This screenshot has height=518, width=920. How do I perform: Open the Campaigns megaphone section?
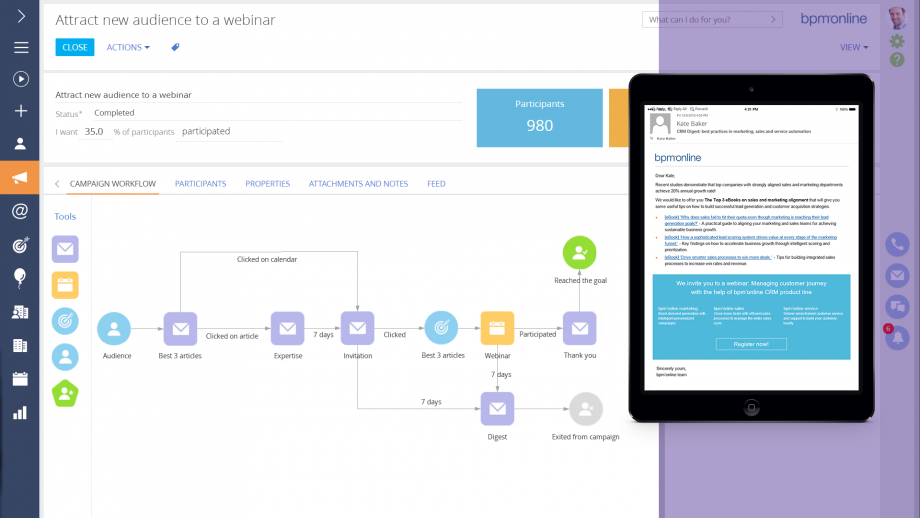[x=20, y=178]
